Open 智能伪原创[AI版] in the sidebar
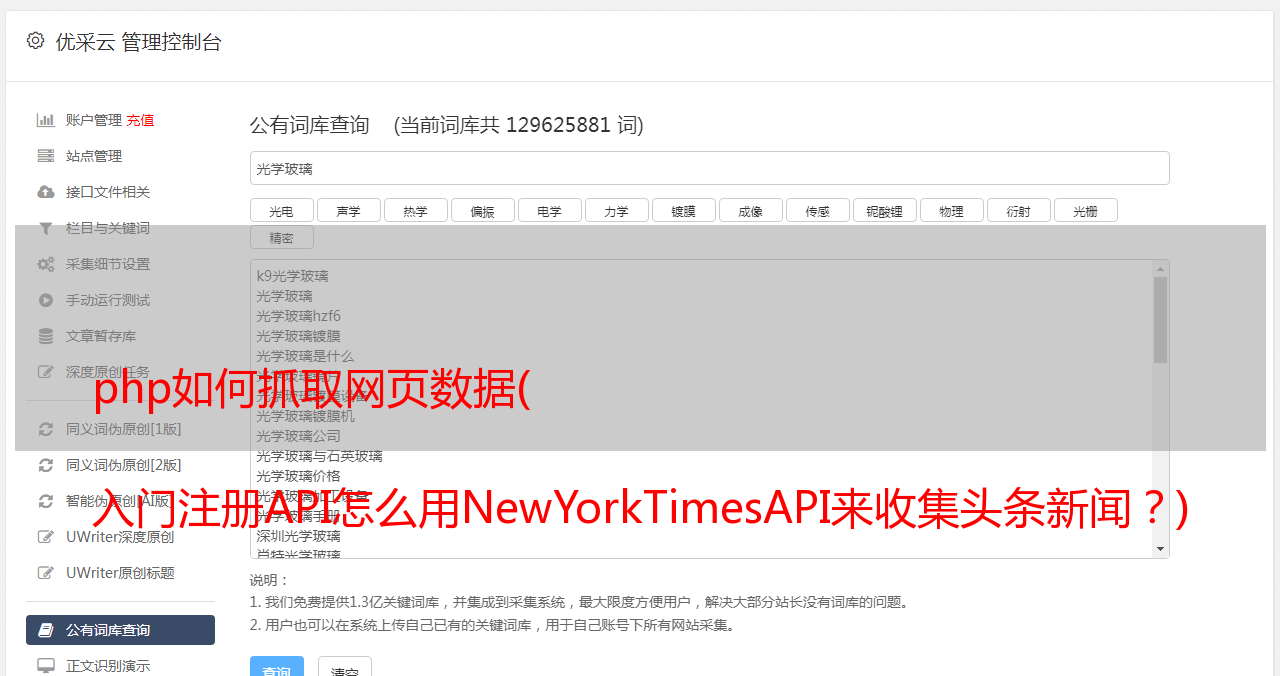The width and height of the screenshot is (1280, 676). tap(120, 501)
